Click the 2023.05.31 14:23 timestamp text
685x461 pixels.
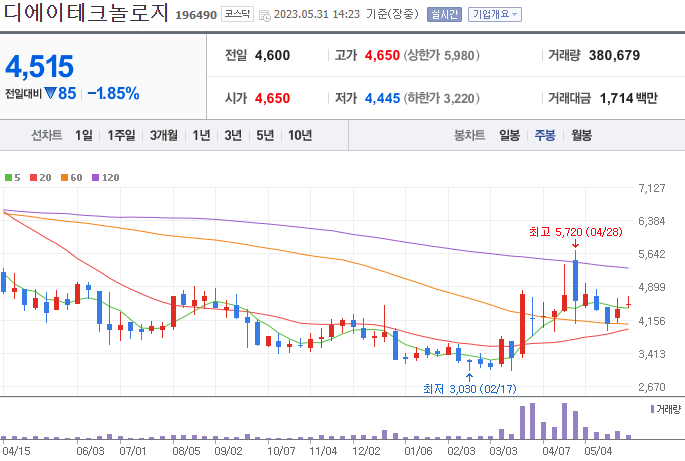[x=317, y=14]
